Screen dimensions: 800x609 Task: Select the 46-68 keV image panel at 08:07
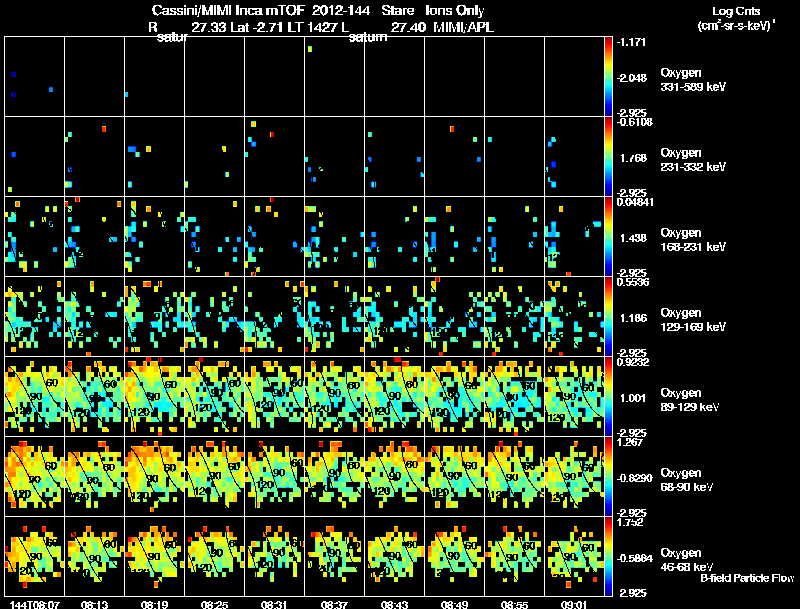pyautogui.click(x=34, y=556)
